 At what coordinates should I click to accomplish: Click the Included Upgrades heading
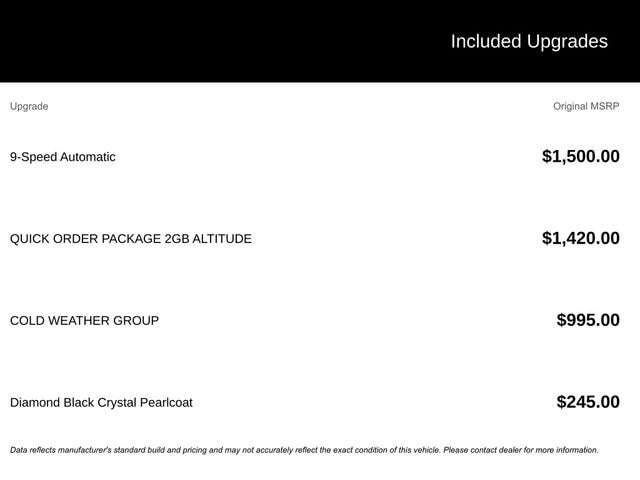tap(528, 41)
